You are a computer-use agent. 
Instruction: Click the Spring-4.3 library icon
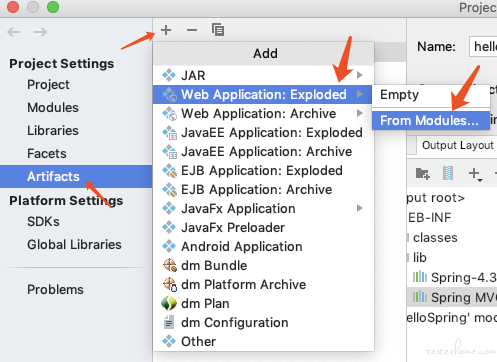(419, 277)
